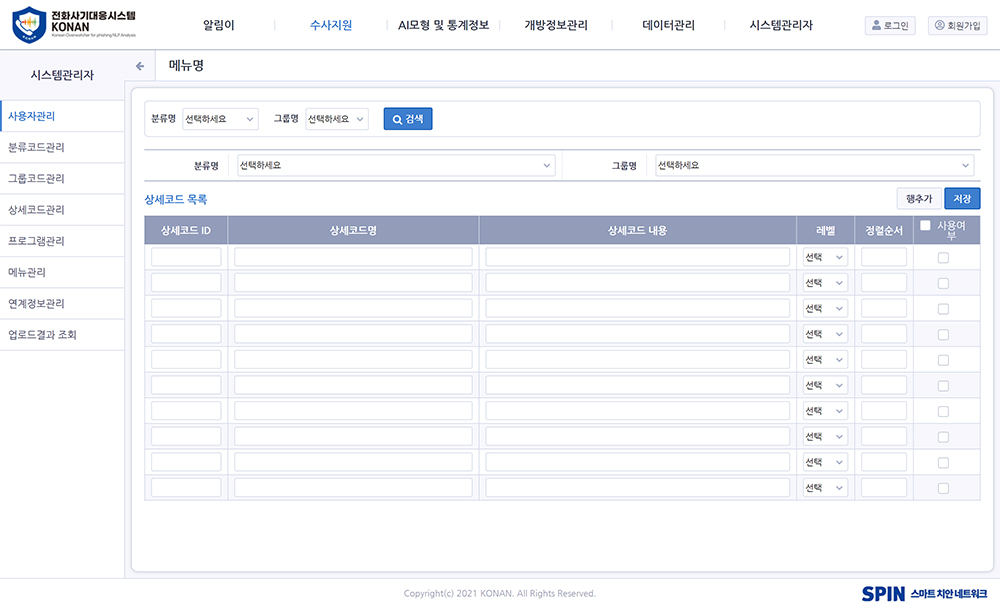This screenshot has width=1000, height=605.
Task: Expand the first row 레벨 선택 dropdown
Action: [x=825, y=258]
